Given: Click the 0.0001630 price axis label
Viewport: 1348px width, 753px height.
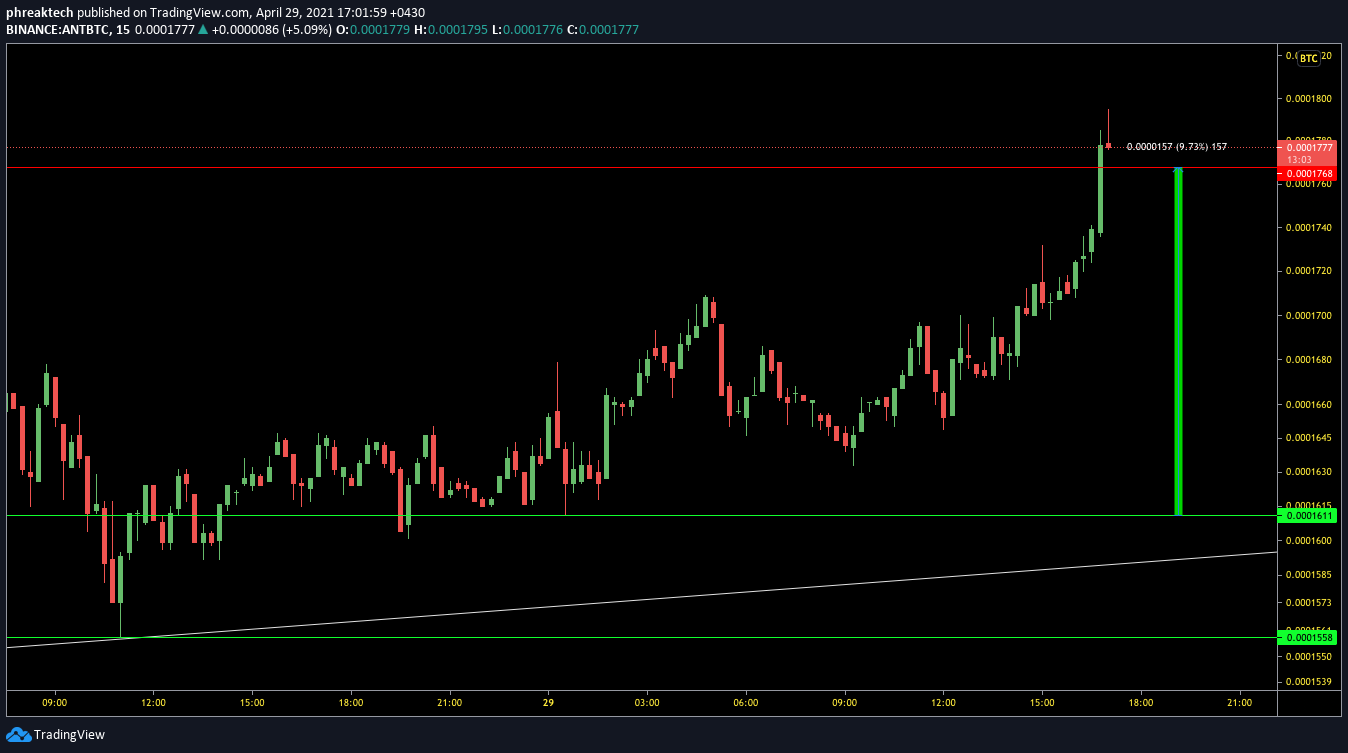Looking at the screenshot, I should 1308,471.
